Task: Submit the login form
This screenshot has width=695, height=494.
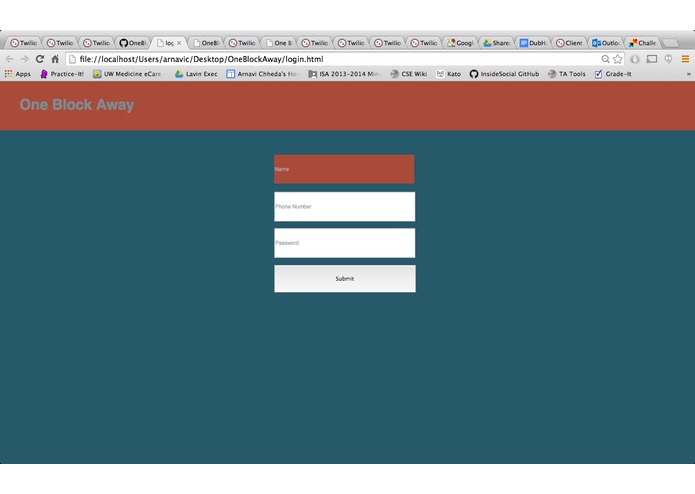Action: pyautogui.click(x=345, y=279)
